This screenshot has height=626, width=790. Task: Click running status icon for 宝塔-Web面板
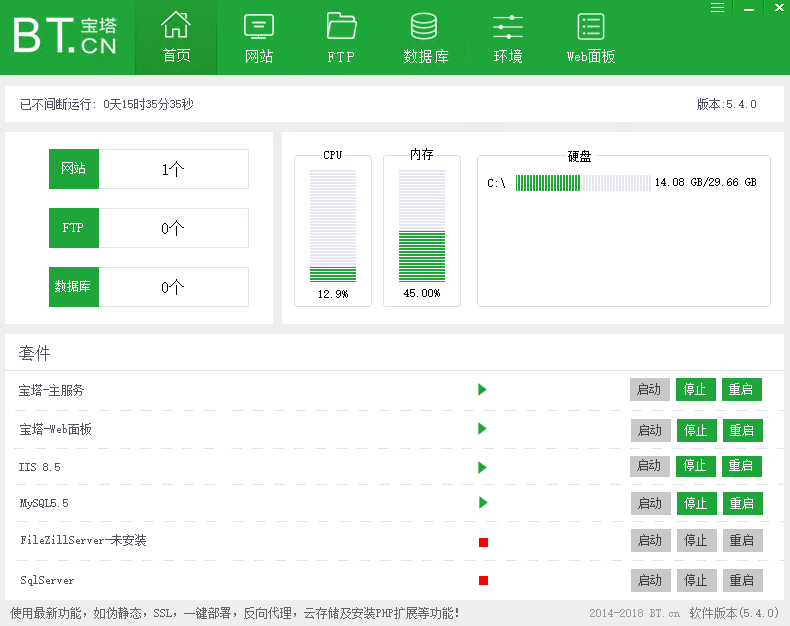[482, 429]
